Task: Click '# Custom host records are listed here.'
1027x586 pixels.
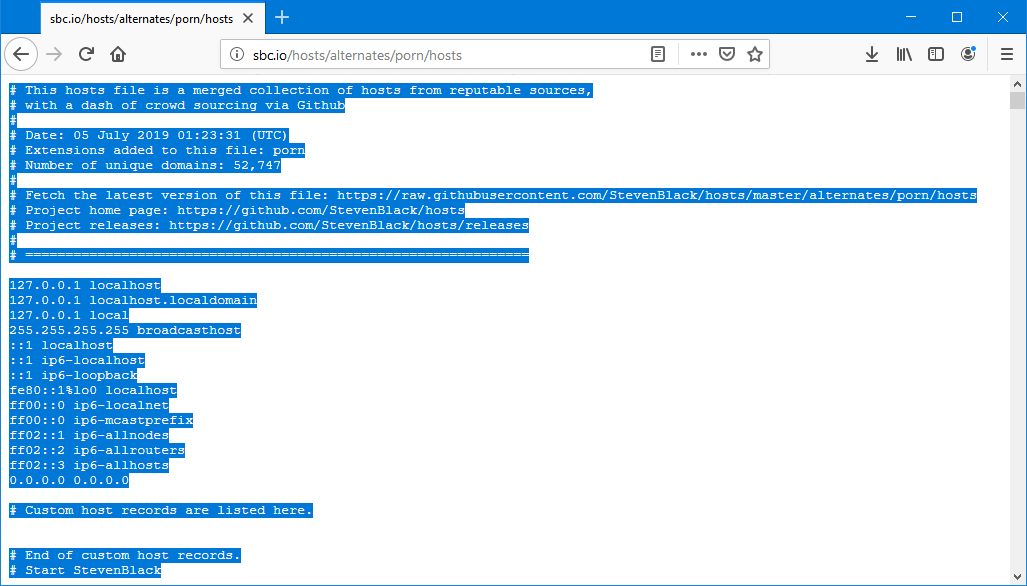Action: point(161,510)
